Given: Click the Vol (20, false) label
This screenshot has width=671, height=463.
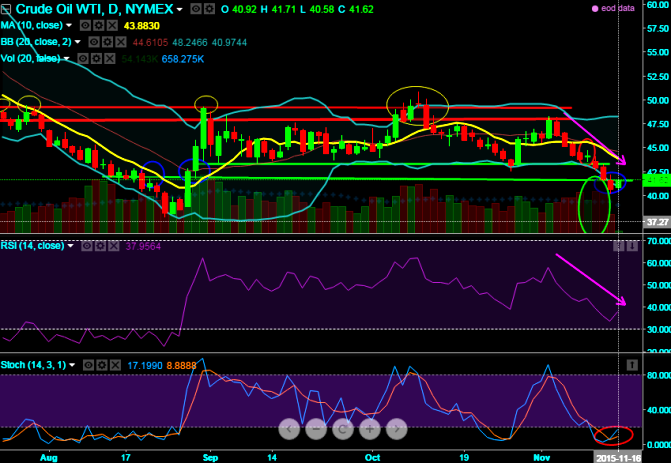Looking at the screenshot, I should pyautogui.click(x=30, y=59).
